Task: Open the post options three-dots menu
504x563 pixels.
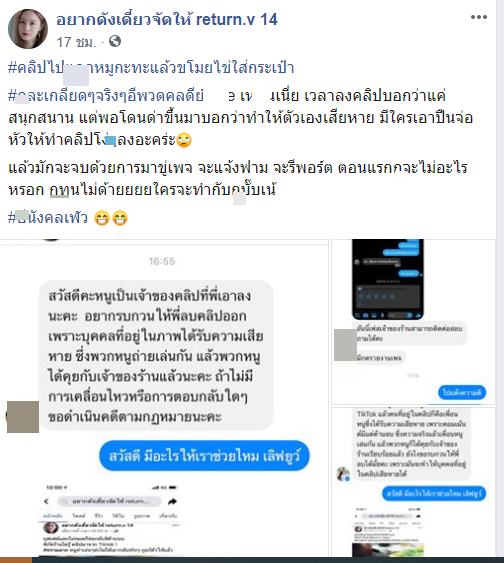Action: (479, 17)
